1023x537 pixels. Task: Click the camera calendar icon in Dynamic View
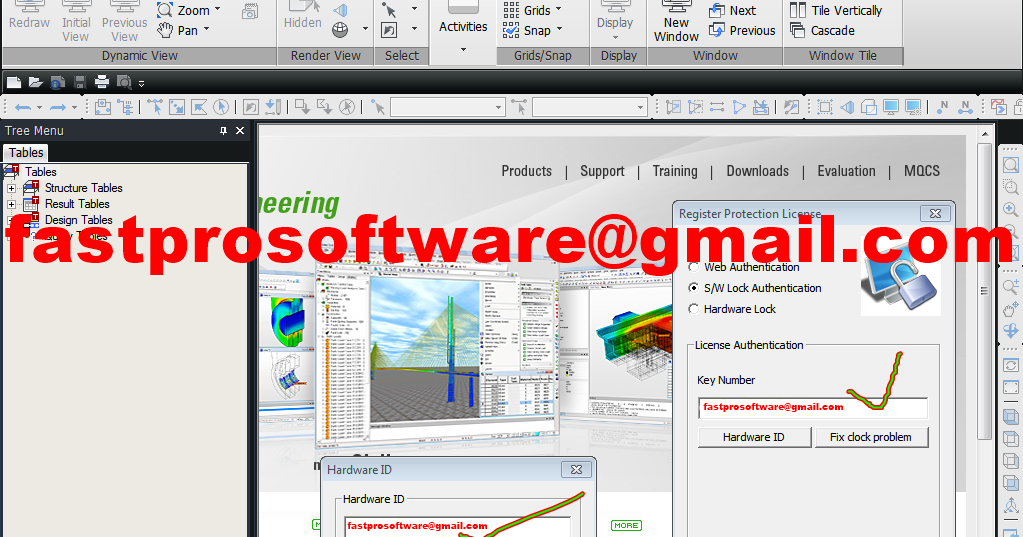pos(250,11)
